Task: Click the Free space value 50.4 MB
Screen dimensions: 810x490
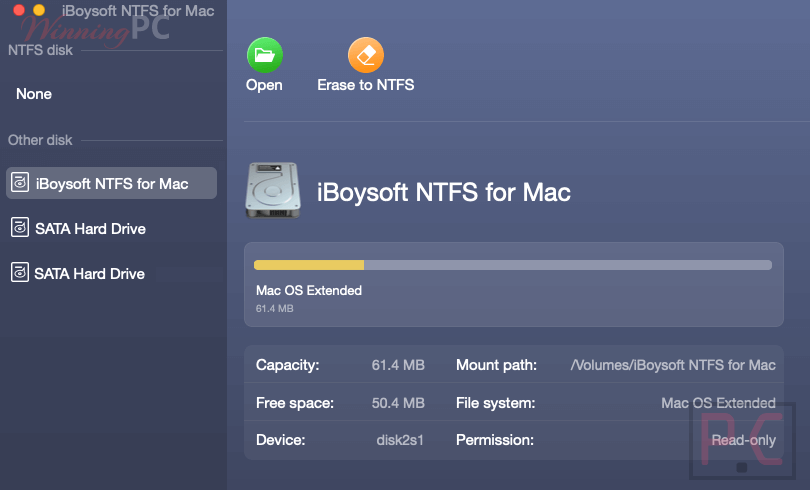Action: [x=398, y=403]
